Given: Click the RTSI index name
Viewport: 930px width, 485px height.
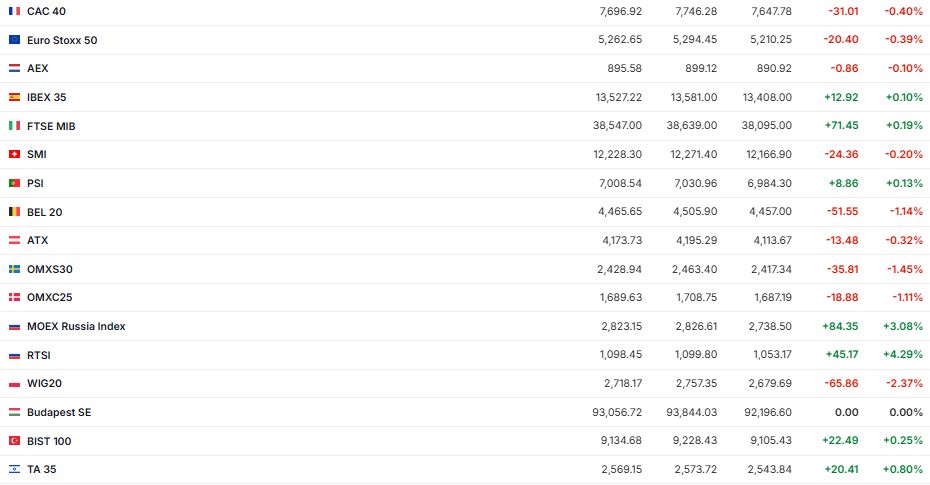Looking at the screenshot, I should point(39,355).
